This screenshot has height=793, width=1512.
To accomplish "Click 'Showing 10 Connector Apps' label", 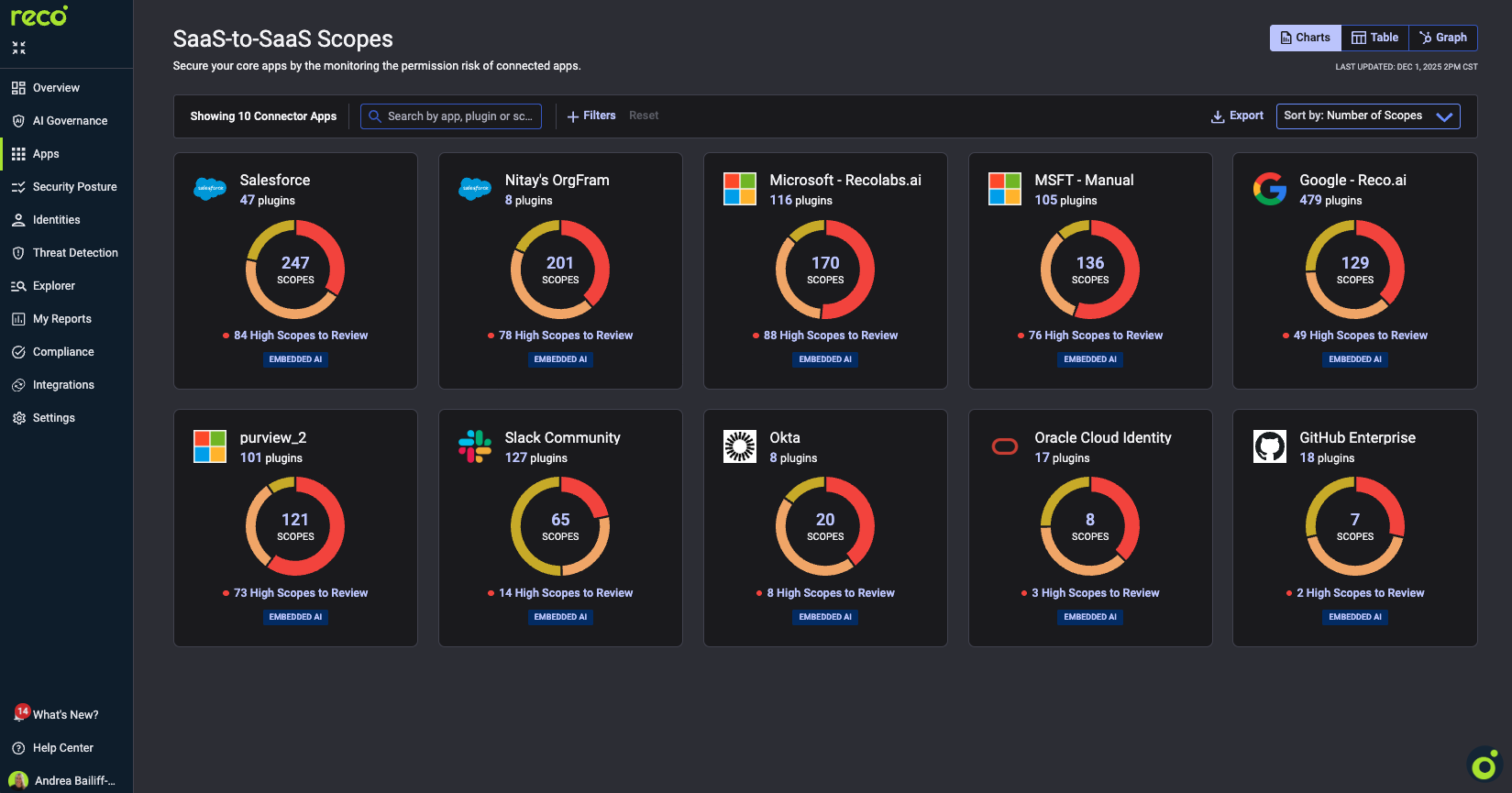I will pyautogui.click(x=263, y=116).
